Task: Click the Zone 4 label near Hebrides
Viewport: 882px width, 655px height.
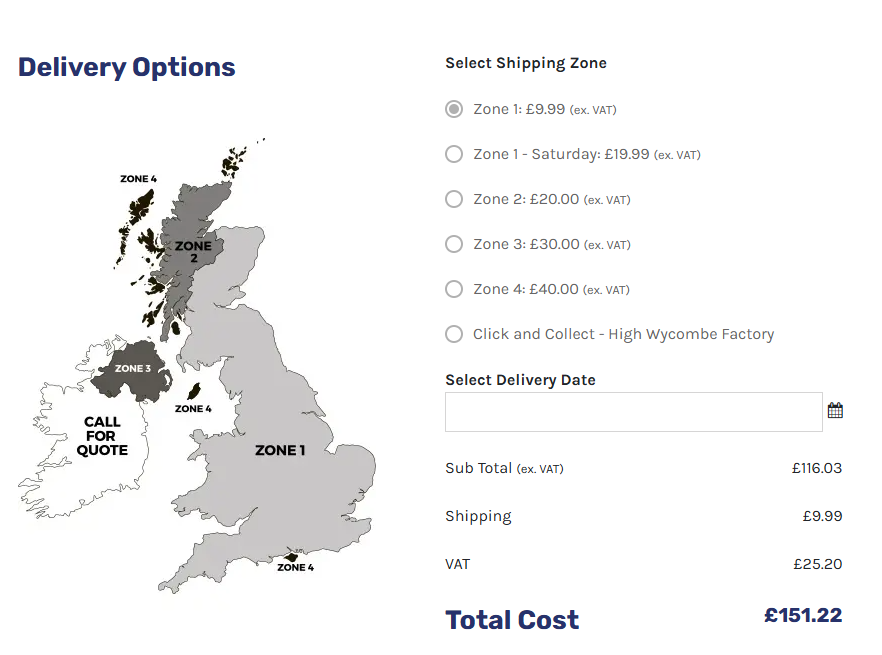Action: pyautogui.click(x=138, y=179)
